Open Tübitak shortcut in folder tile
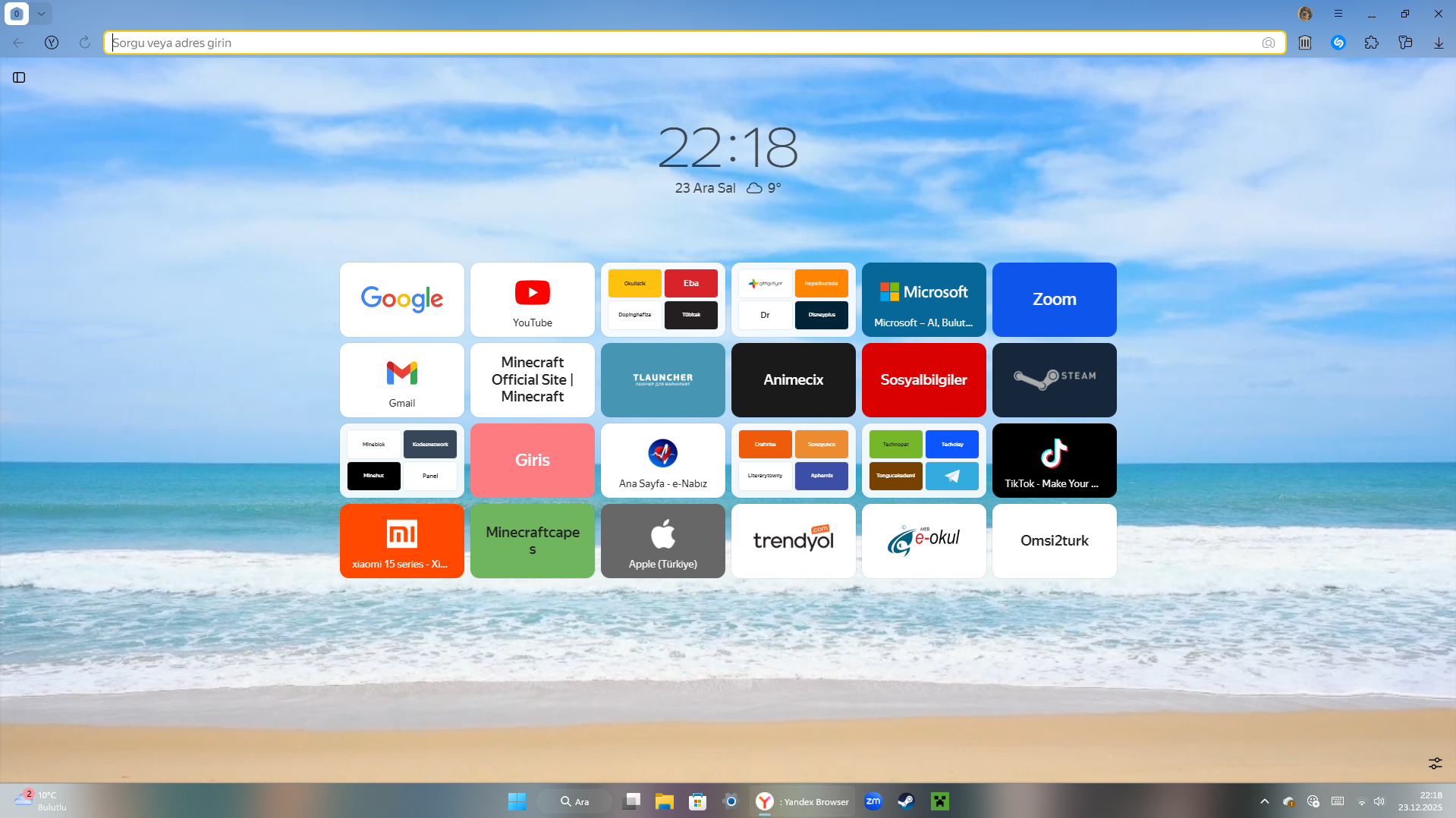The height and width of the screenshot is (818, 1456). (691, 315)
